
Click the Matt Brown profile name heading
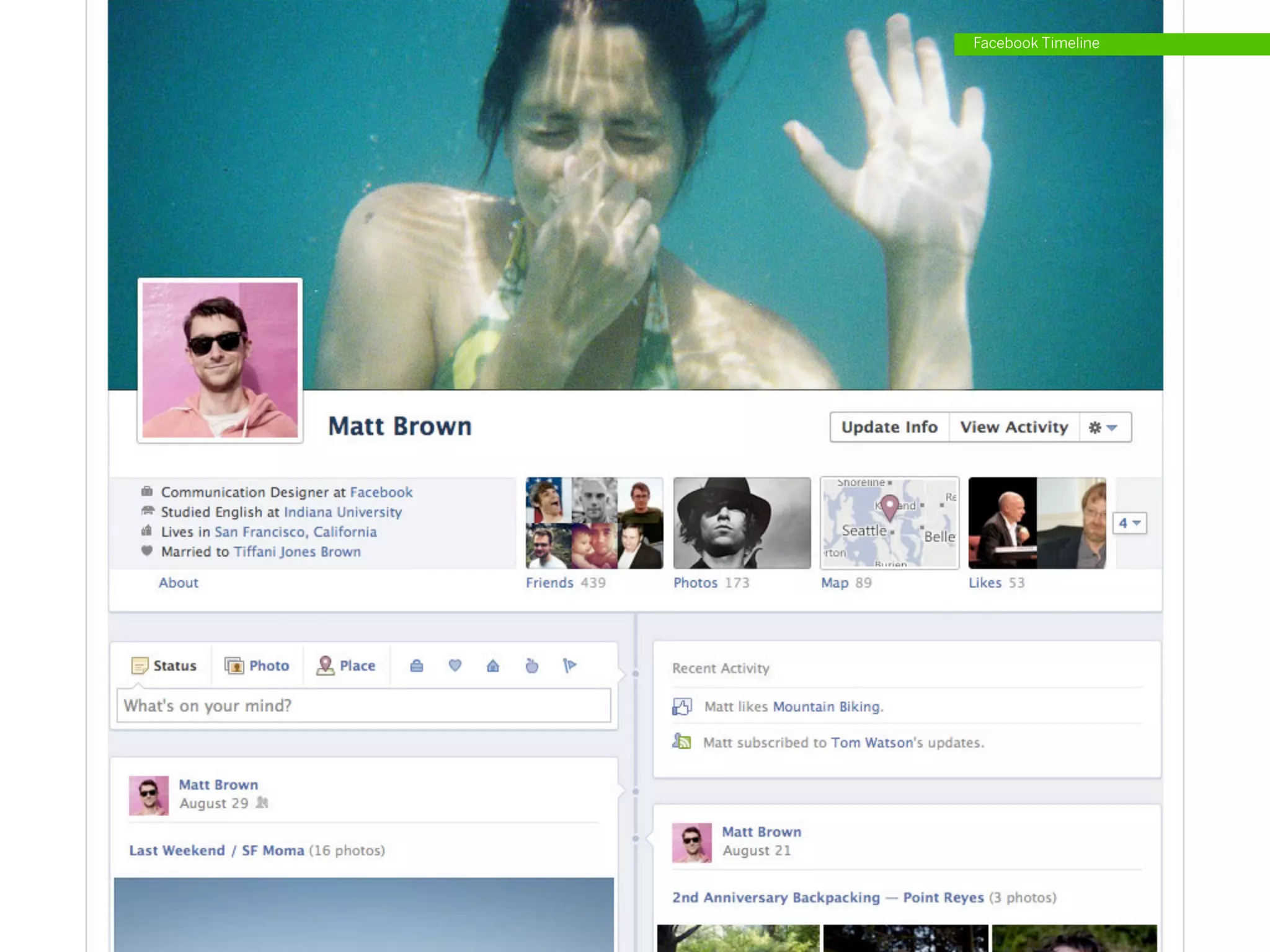pyautogui.click(x=400, y=426)
